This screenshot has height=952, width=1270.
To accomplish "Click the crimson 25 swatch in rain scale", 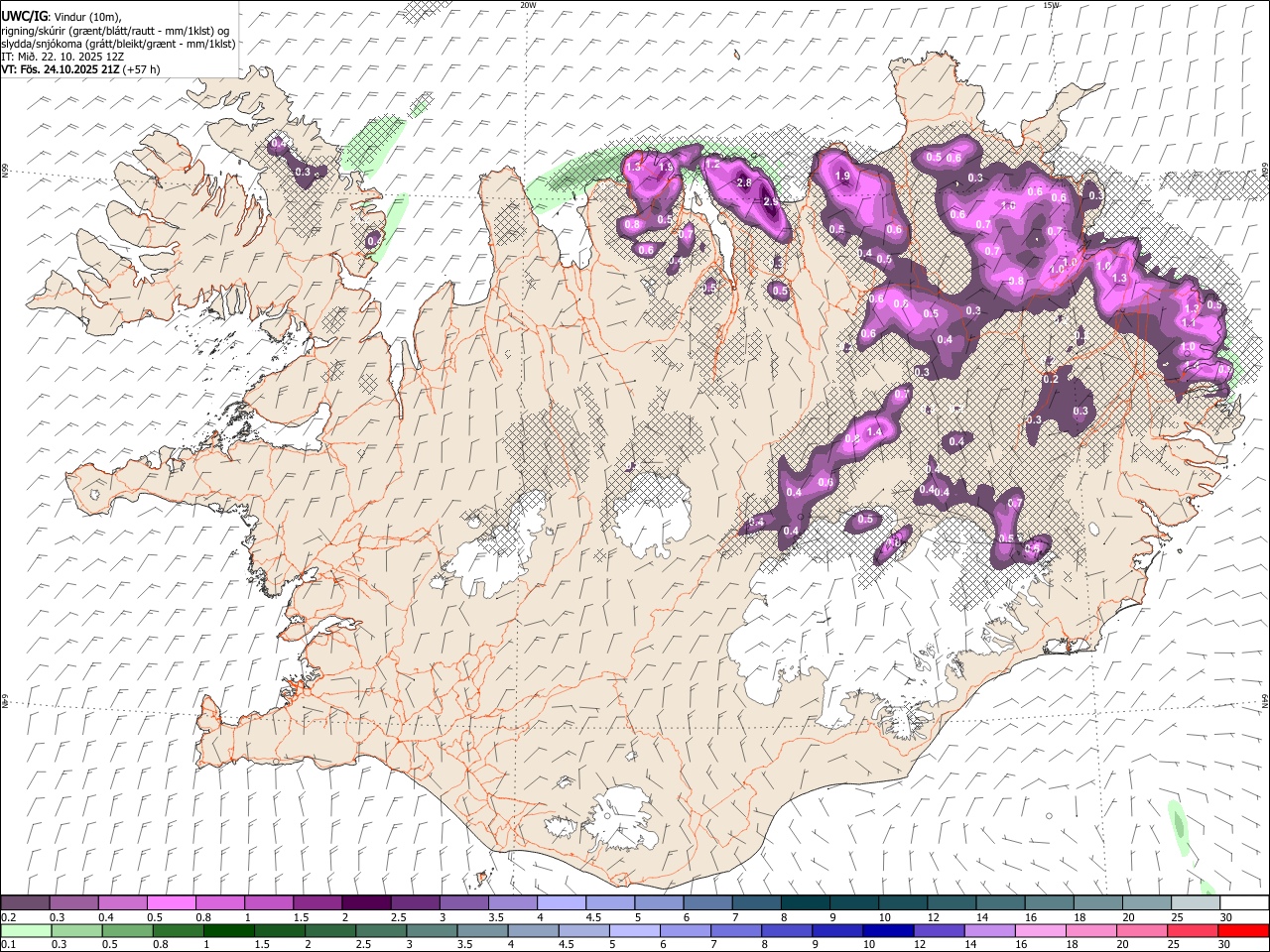I will click(x=1193, y=931).
